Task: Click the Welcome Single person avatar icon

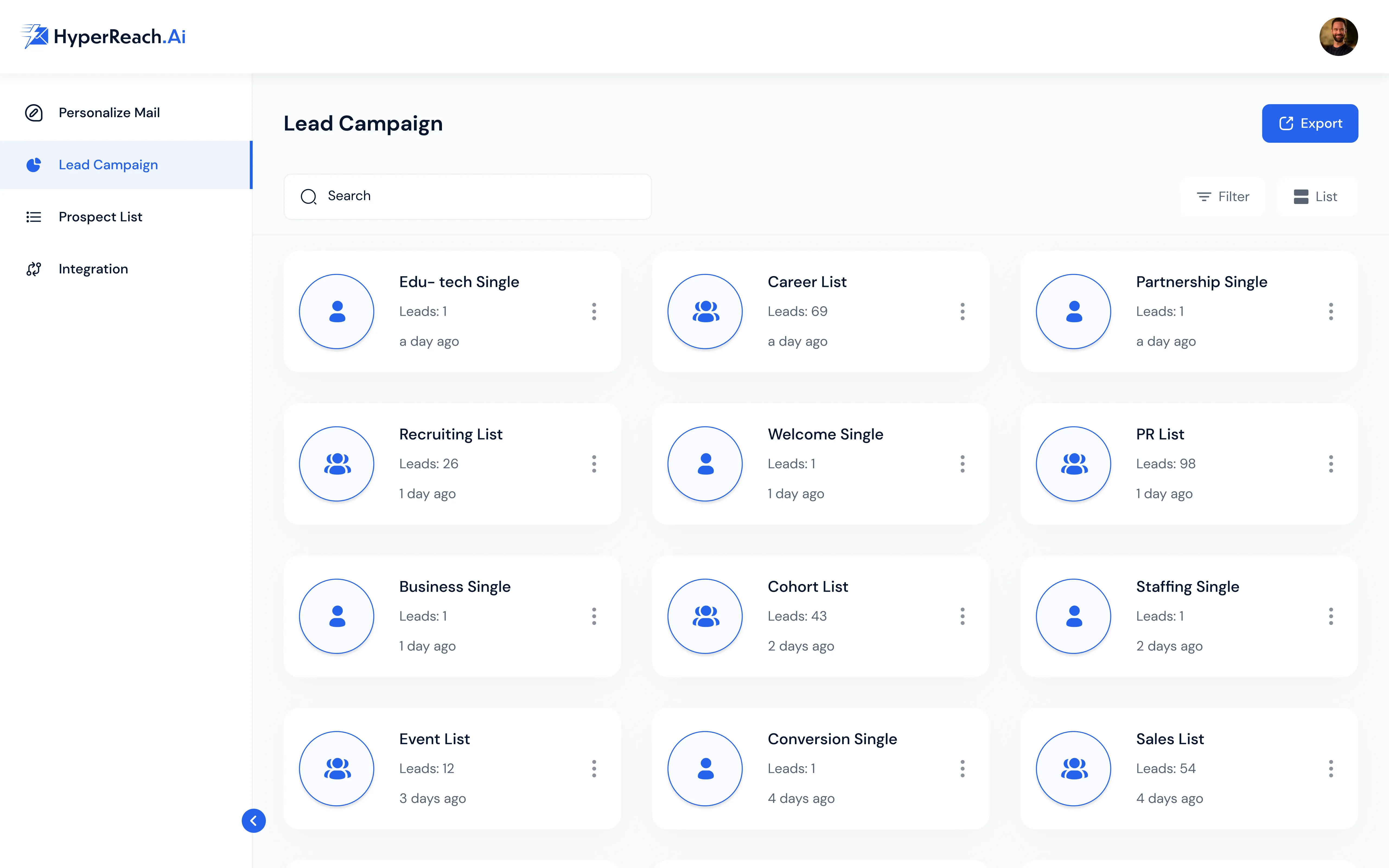Action: pyautogui.click(x=705, y=464)
